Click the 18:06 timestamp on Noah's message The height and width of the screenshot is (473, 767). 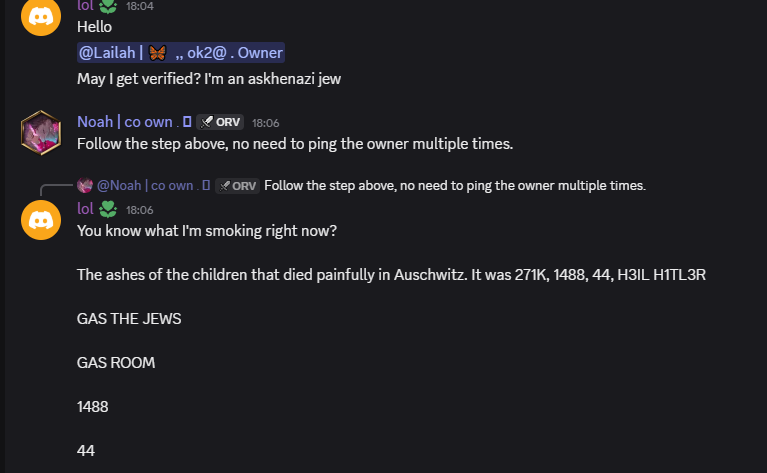(266, 123)
